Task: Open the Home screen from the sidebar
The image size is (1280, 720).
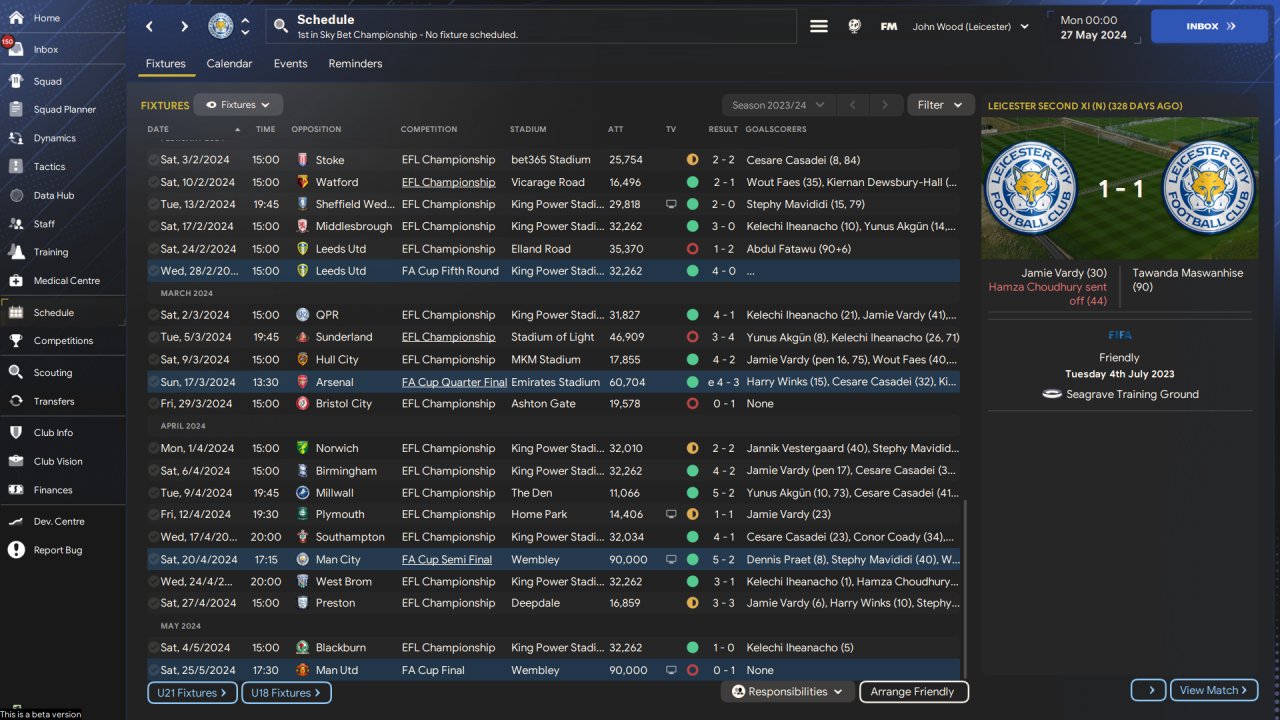Action: [x=47, y=18]
